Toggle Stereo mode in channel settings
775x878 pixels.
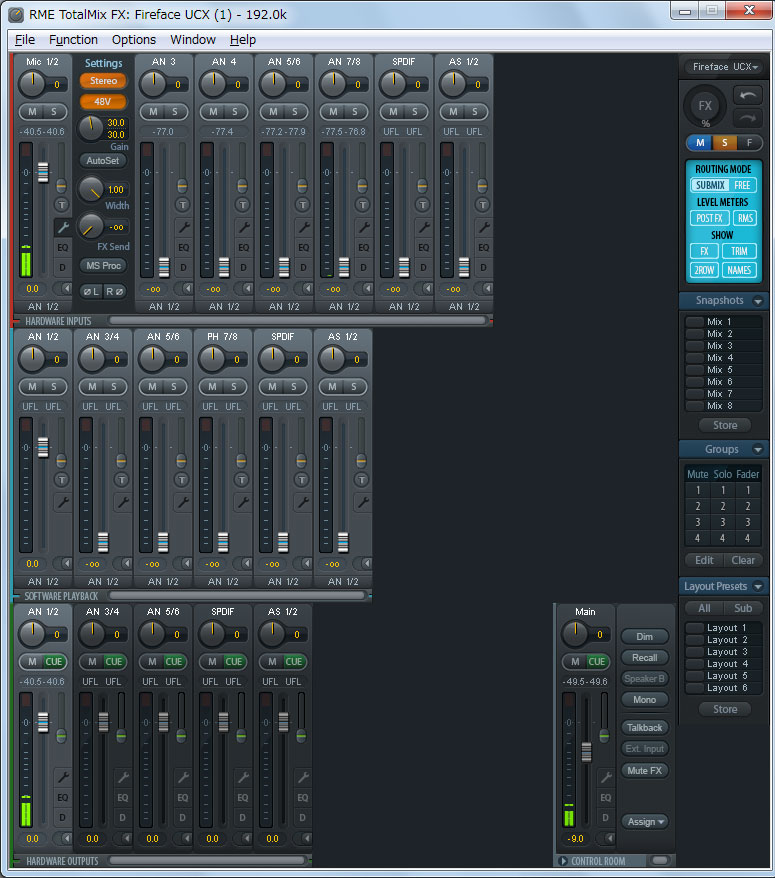click(x=104, y=81)
